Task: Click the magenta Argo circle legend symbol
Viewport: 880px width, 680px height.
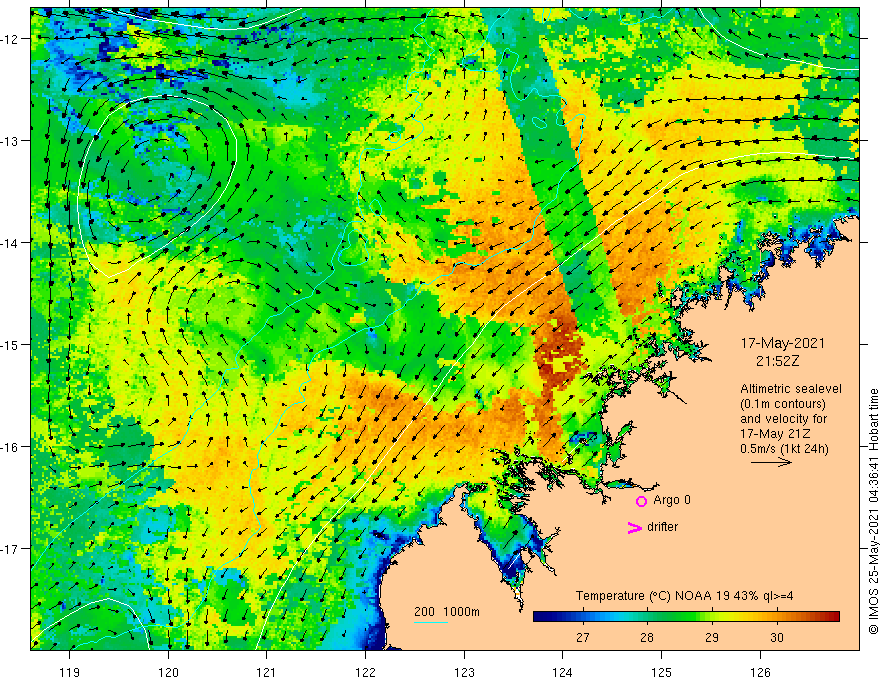Action: pos(641,501)
